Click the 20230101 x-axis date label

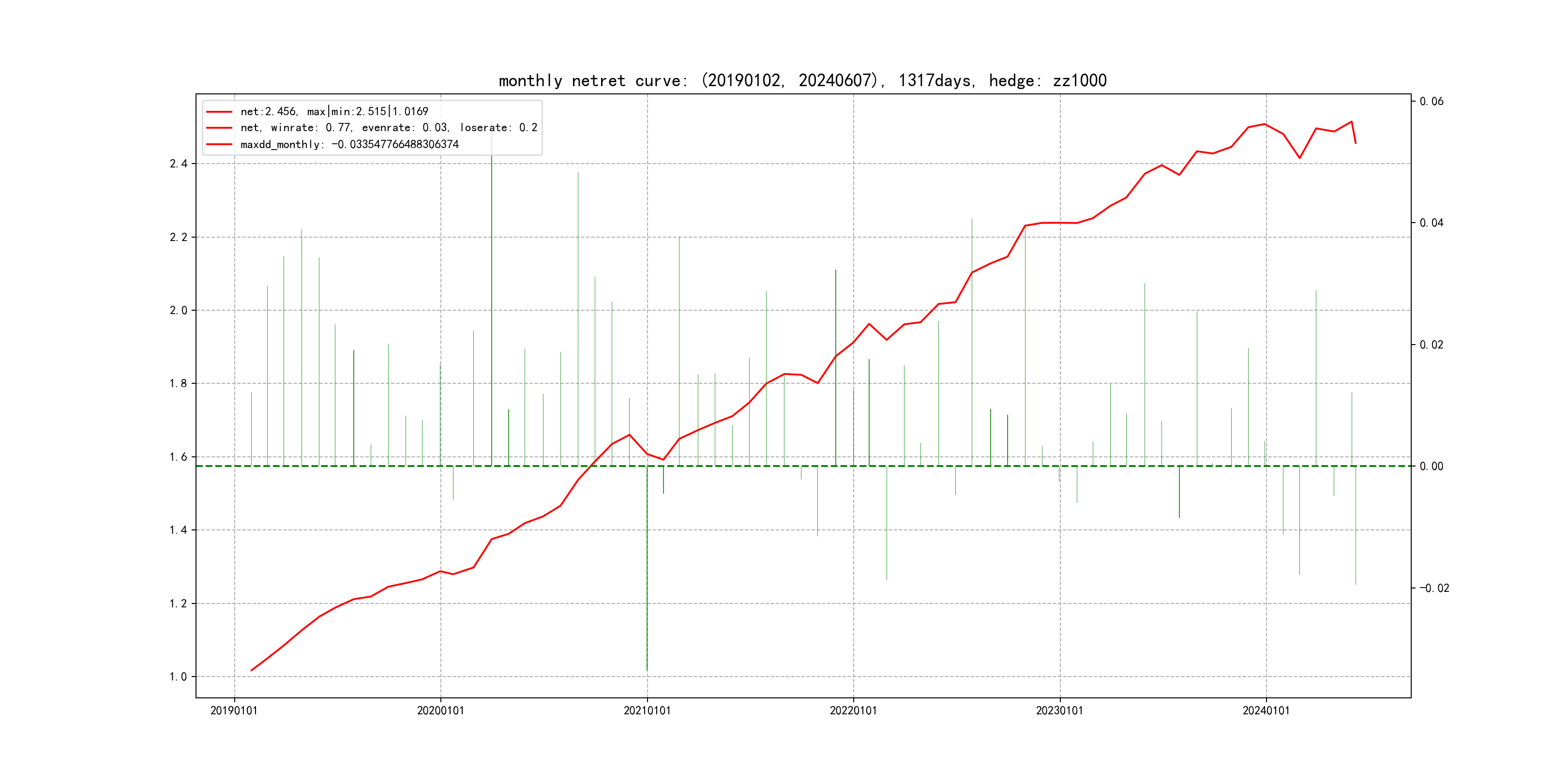[x=1059, y=711]
